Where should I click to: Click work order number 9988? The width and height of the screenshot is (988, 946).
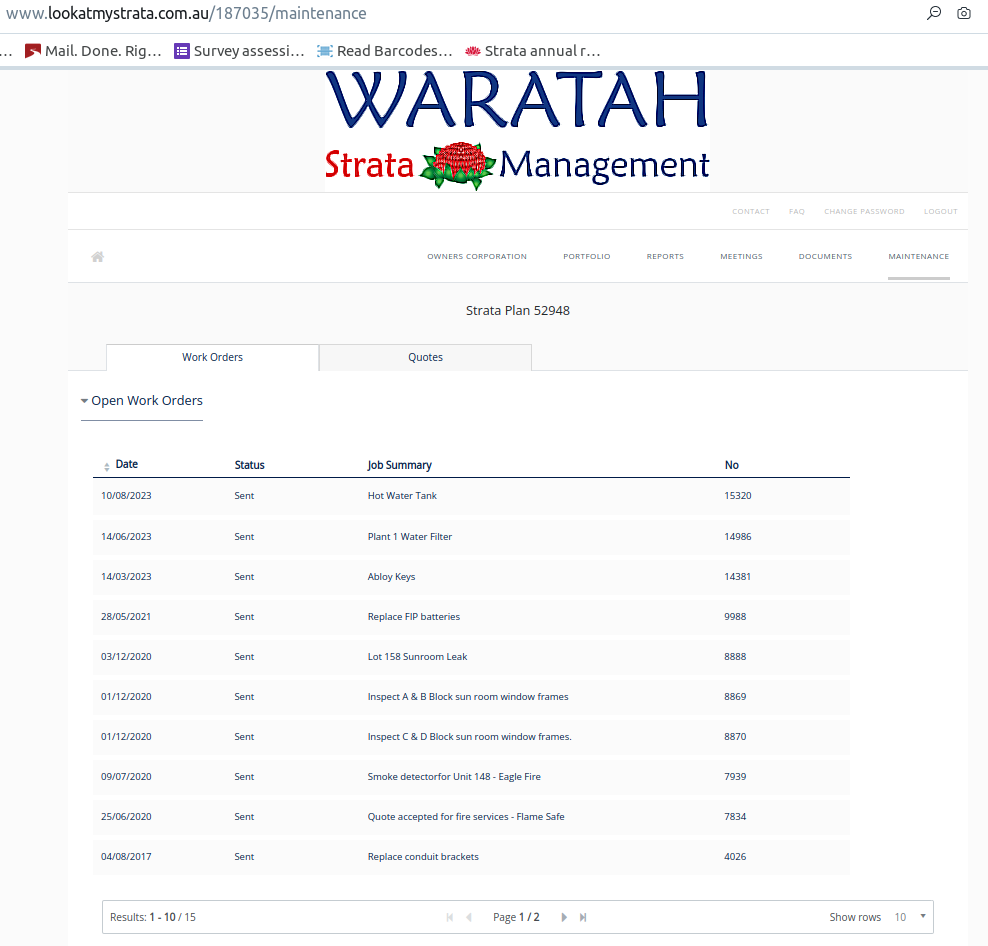click(x=735, y=617)
